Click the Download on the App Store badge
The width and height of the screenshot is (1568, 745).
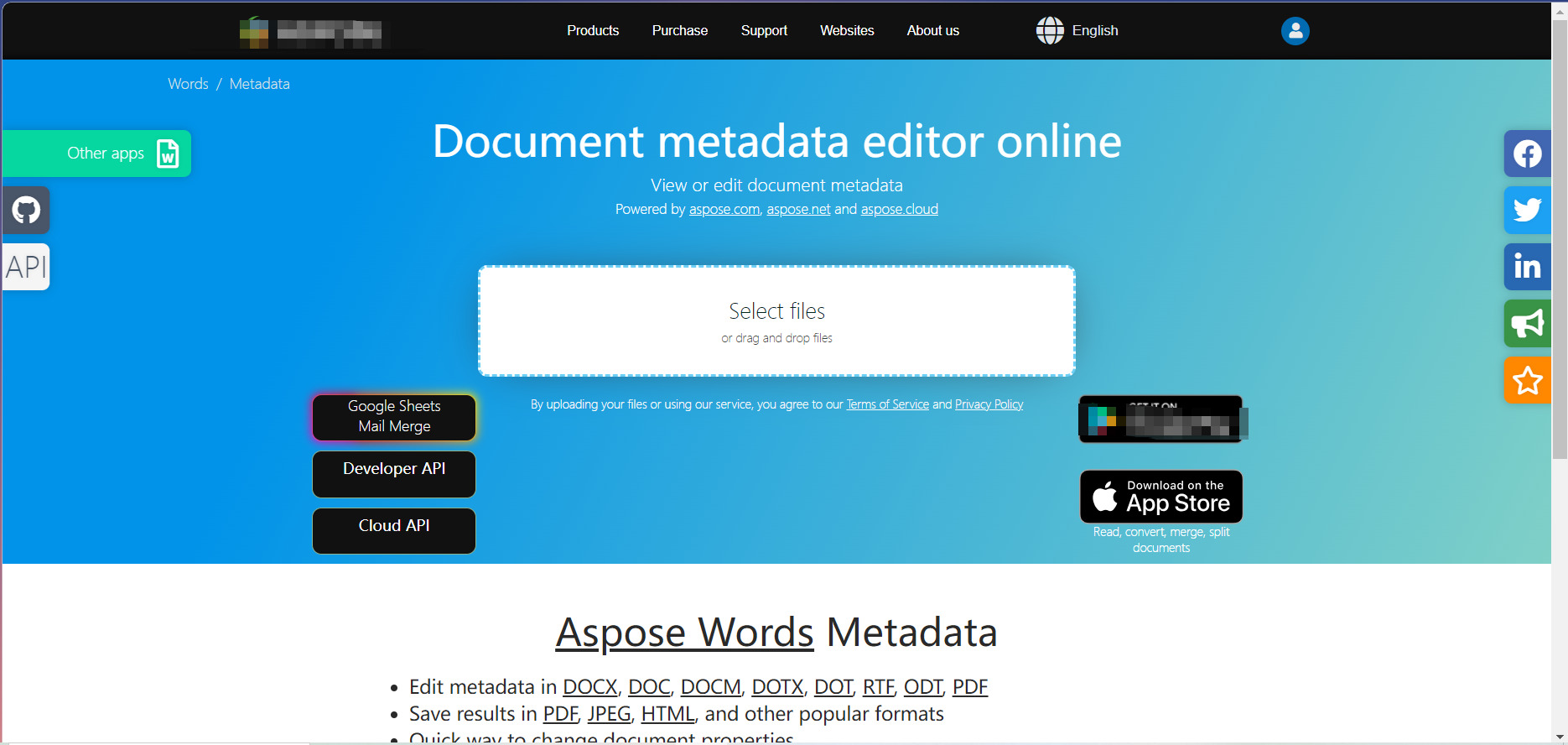point(1161,497)
